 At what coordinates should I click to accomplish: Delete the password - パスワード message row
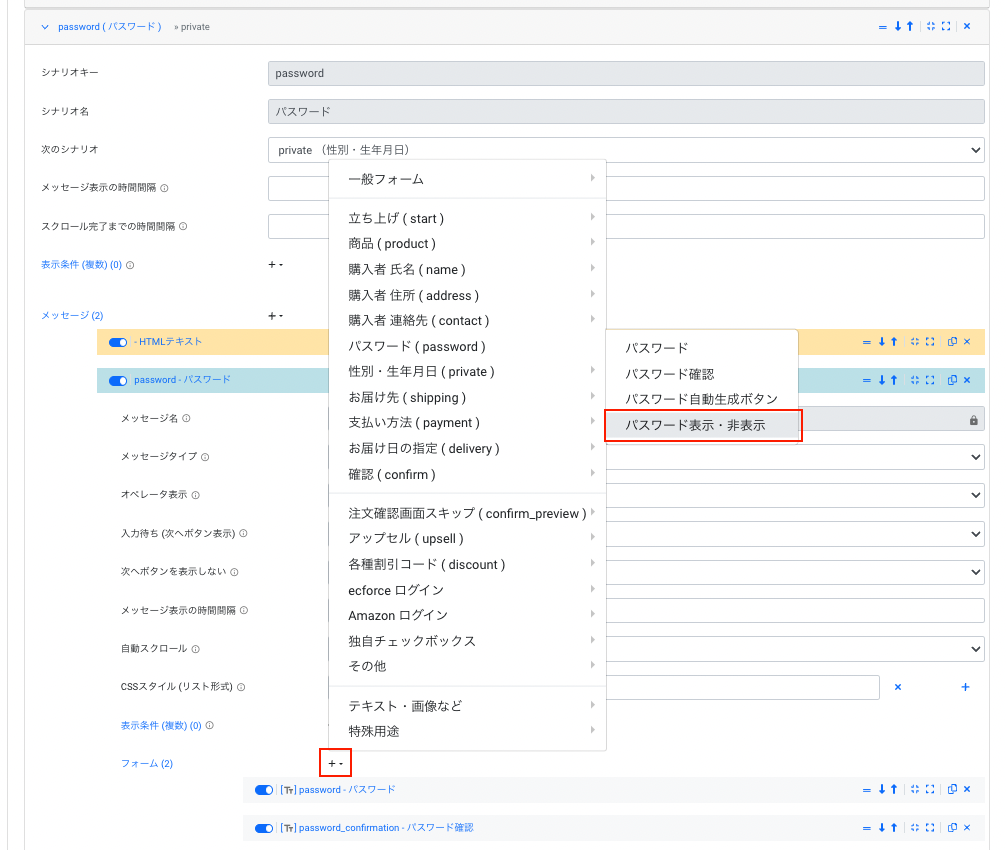click(967, 380)
